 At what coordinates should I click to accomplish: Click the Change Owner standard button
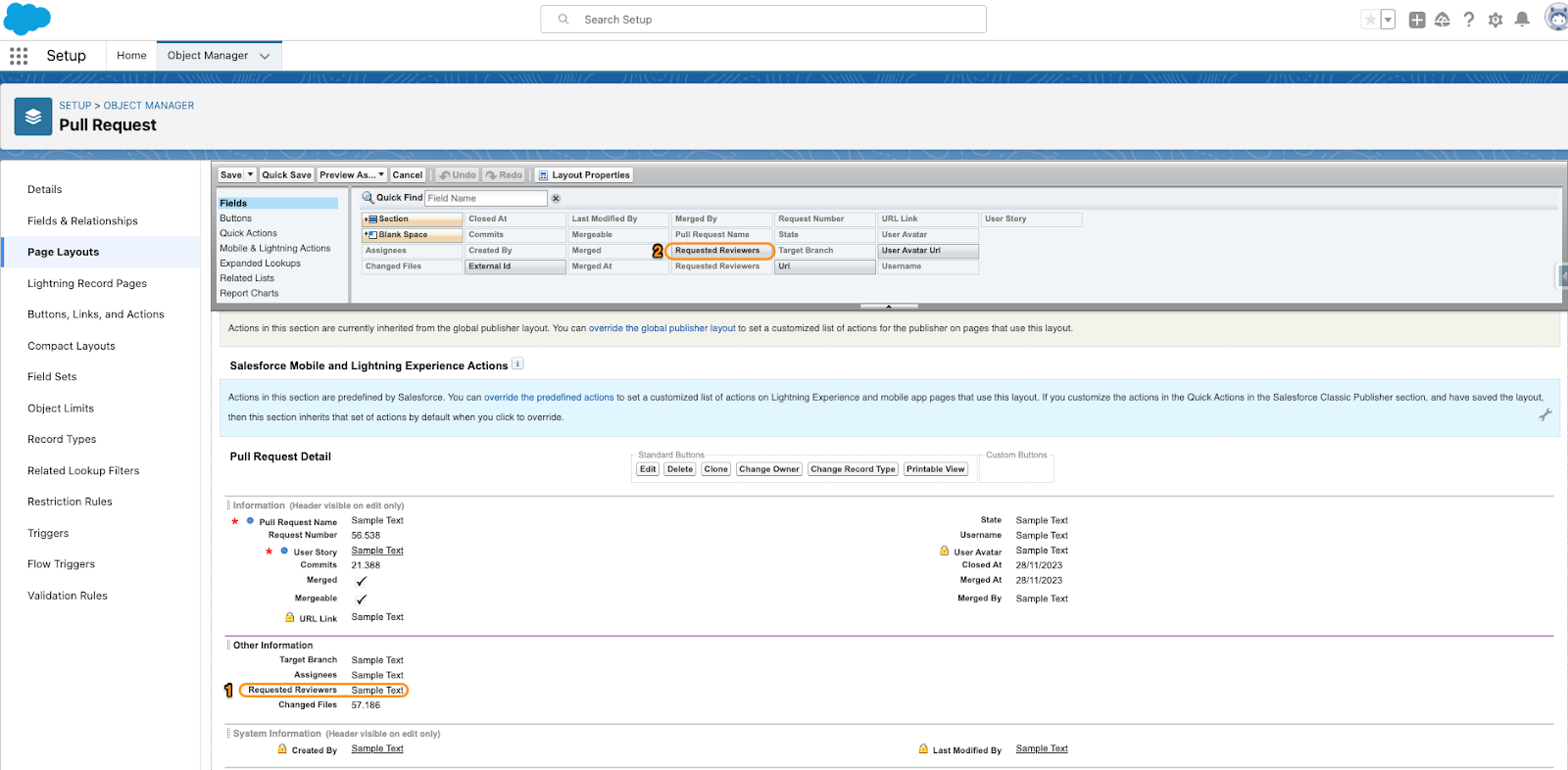click(x=769, y=469)
